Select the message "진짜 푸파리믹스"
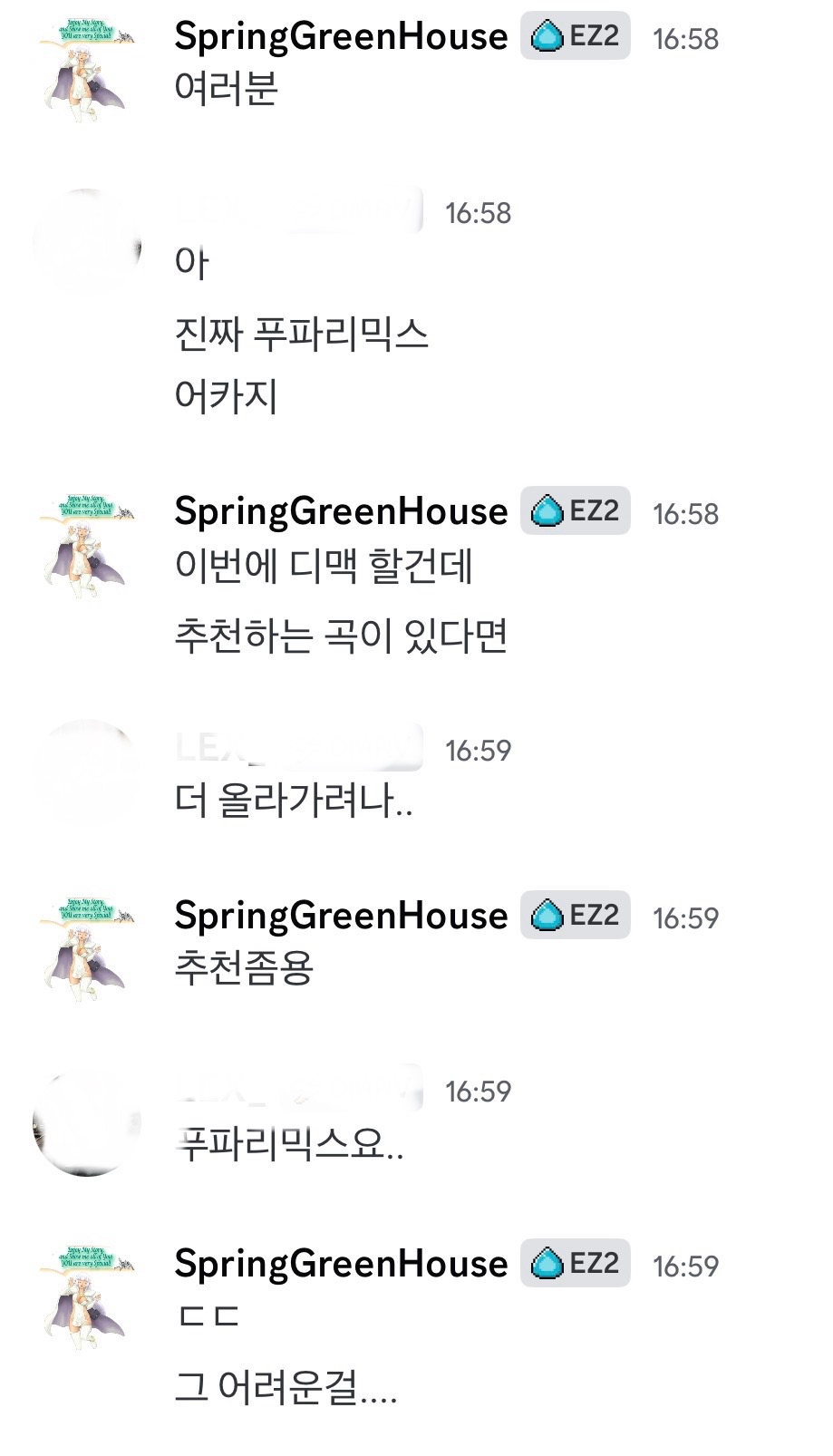The height and width of the screenshot is (1456, 833). 301,334
